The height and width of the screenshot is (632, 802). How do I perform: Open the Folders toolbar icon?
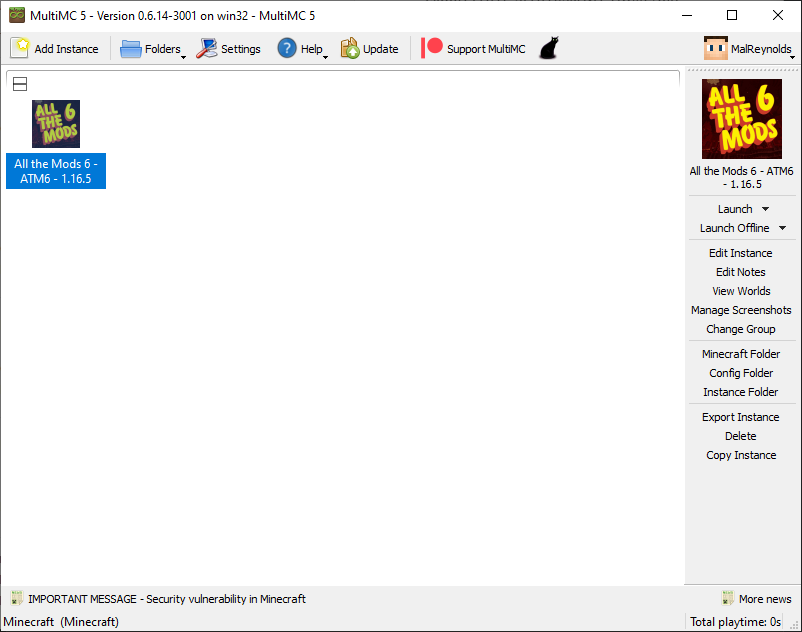[130, 49]
